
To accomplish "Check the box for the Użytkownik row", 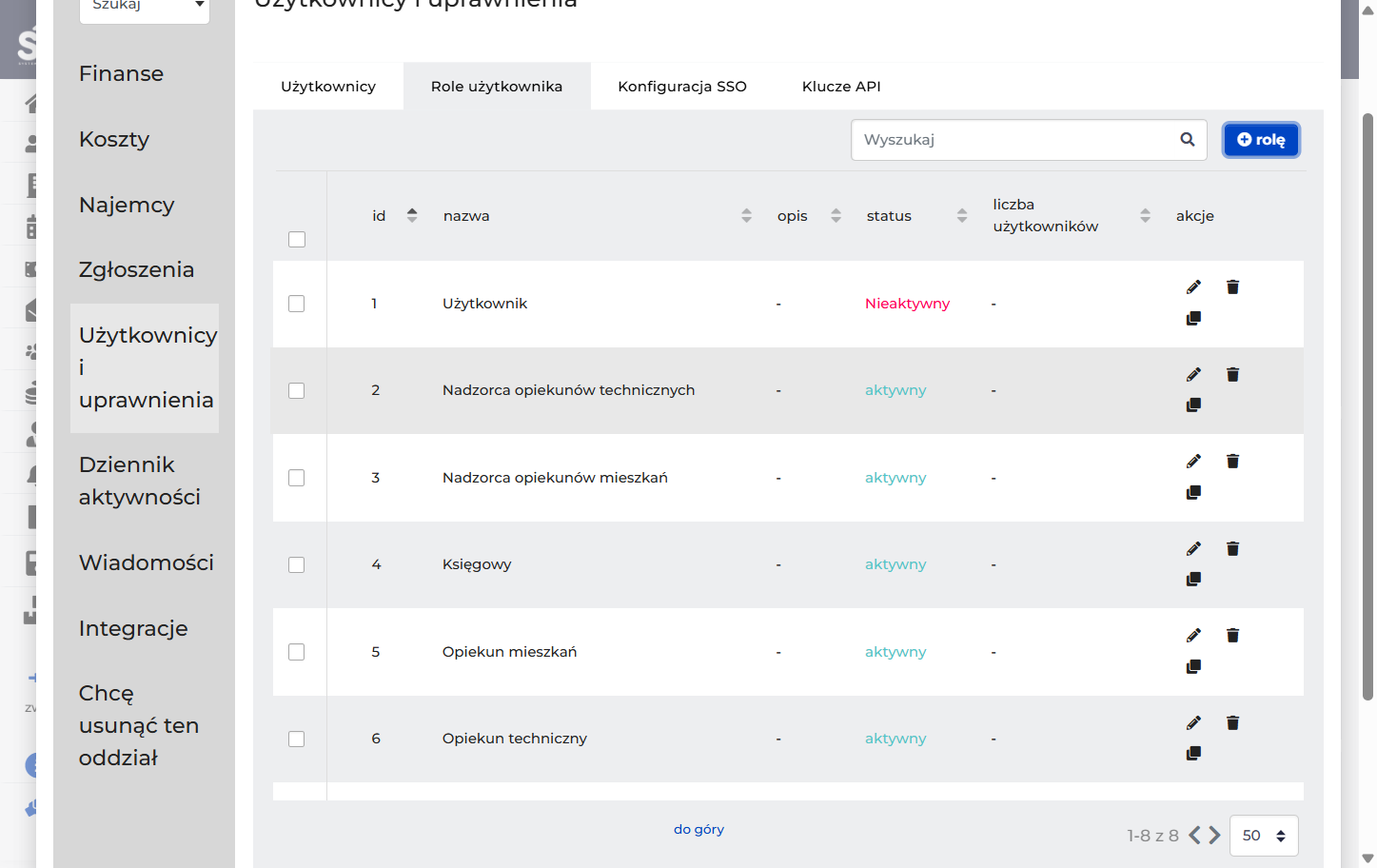I will [297, 304].
